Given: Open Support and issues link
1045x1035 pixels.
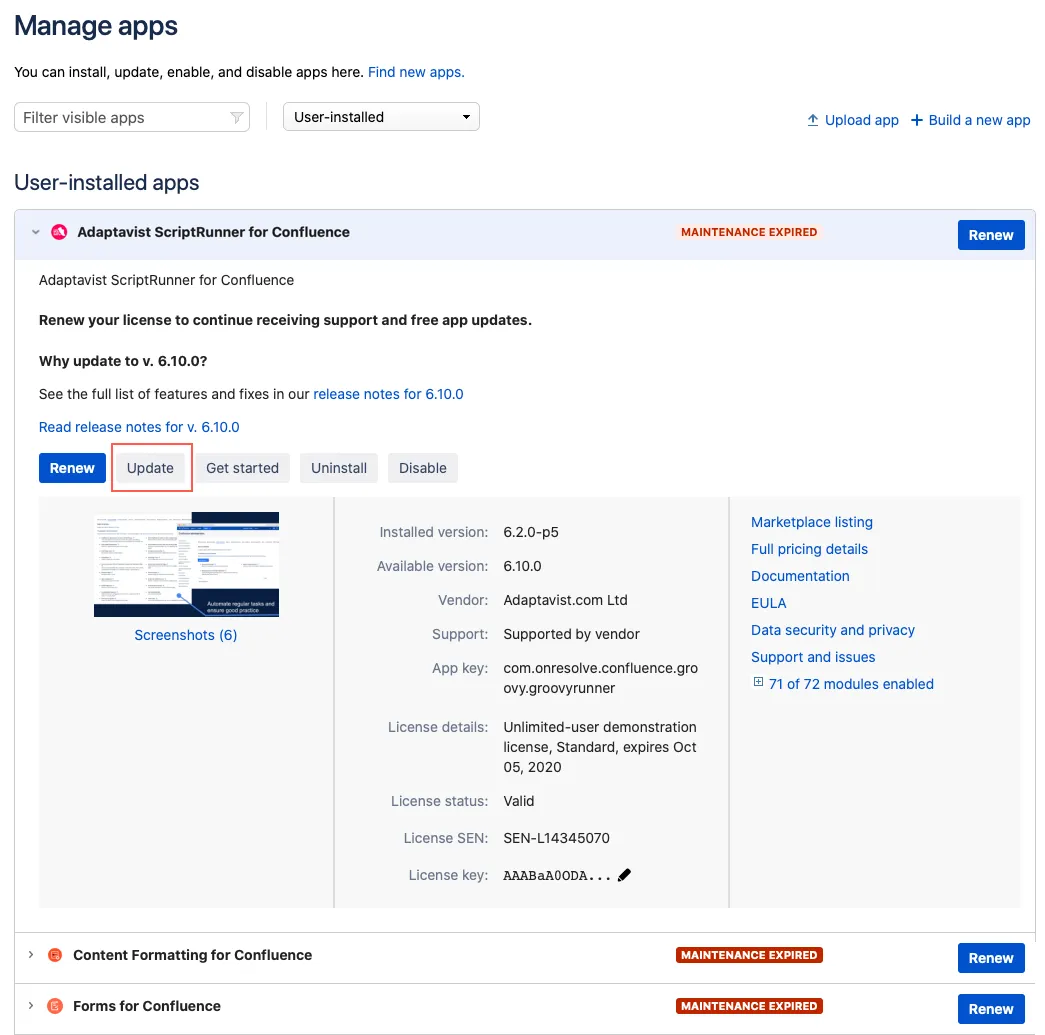Looking at the screenshot, I should [x=813, y=657].
